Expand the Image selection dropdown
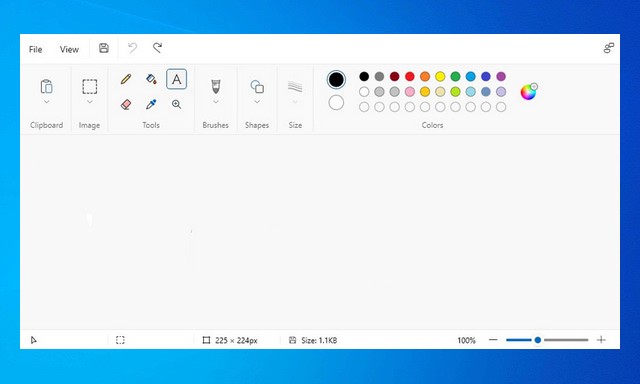The image size is (640, 384). click(x=90, y=102)
